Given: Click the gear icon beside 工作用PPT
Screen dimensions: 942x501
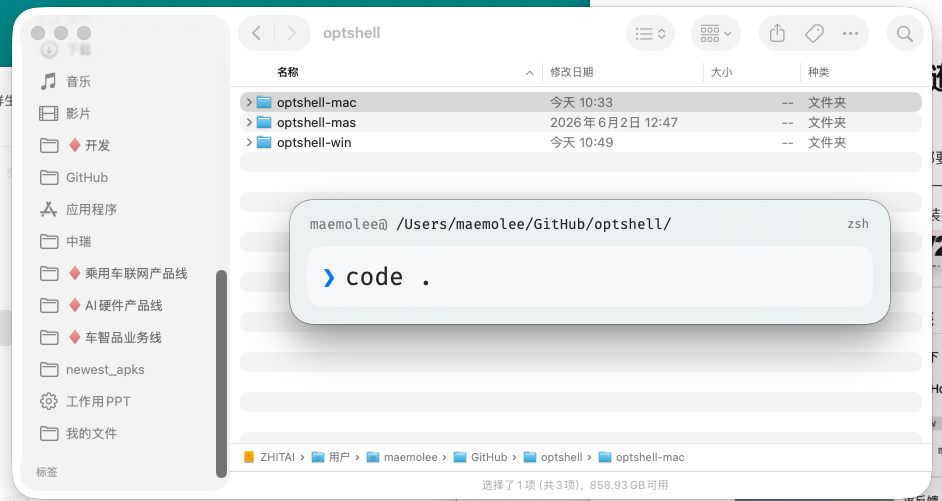Looking at the screenshot, I should click(48, 401).
